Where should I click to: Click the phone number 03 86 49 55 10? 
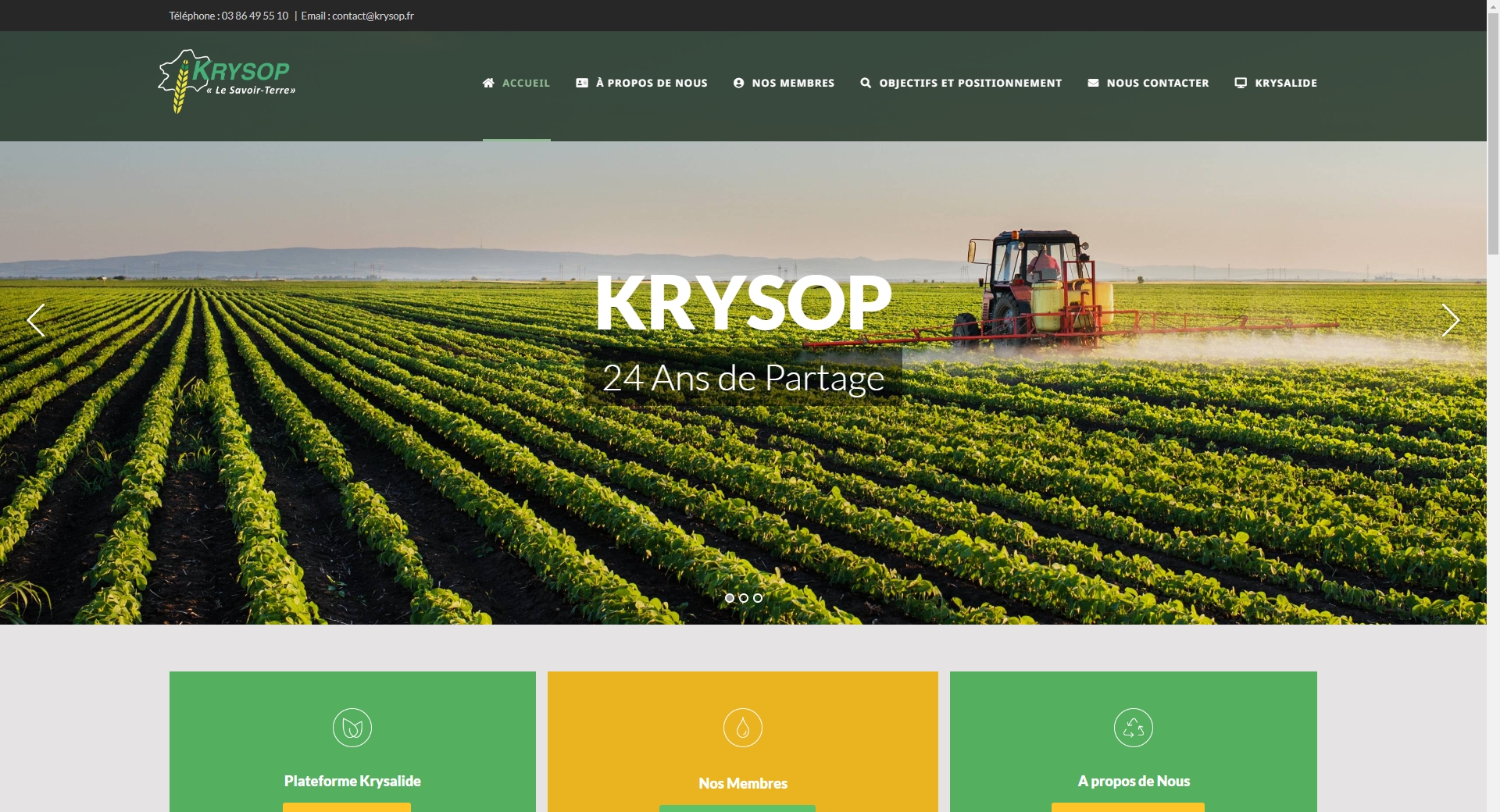coord(255,16)
